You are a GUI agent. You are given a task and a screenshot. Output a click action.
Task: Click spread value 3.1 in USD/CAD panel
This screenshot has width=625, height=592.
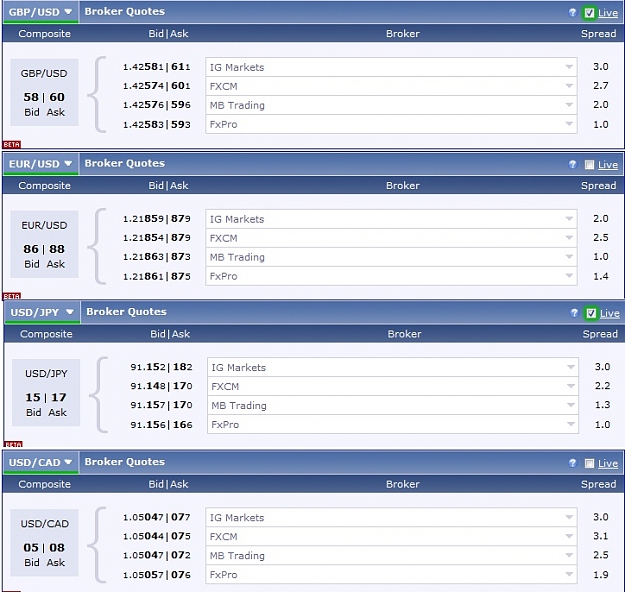(601, 536)
